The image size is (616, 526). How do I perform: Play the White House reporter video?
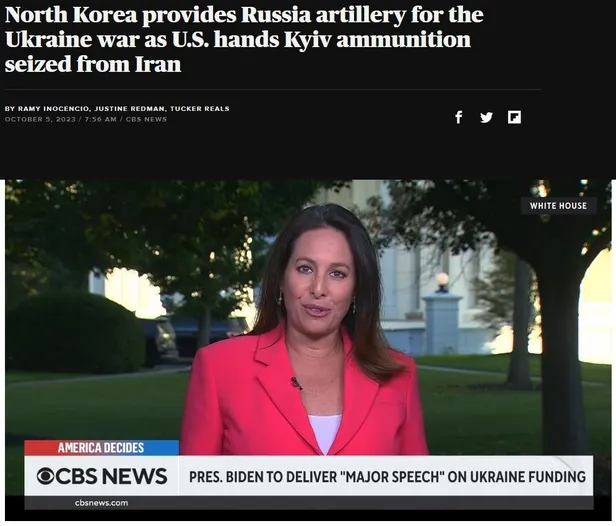tap(308, 350)
